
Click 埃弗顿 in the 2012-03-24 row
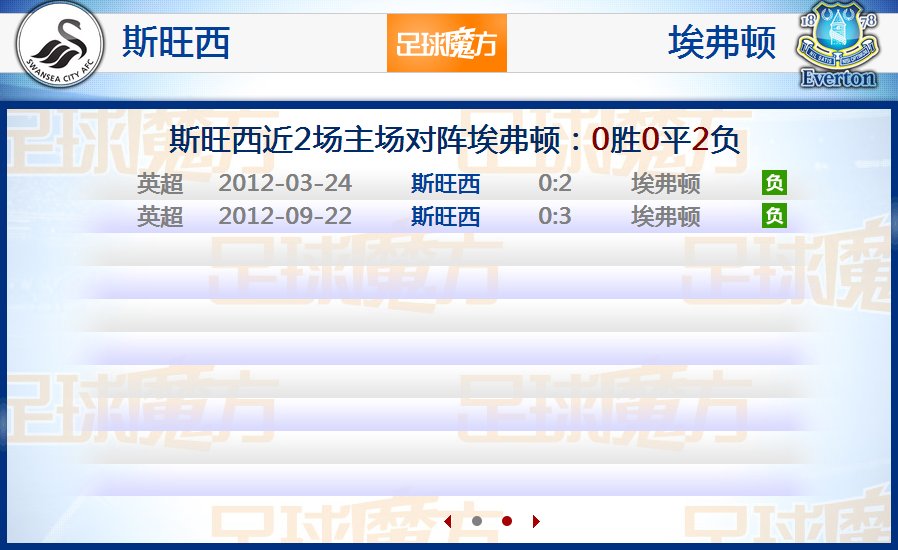[665, 184]
